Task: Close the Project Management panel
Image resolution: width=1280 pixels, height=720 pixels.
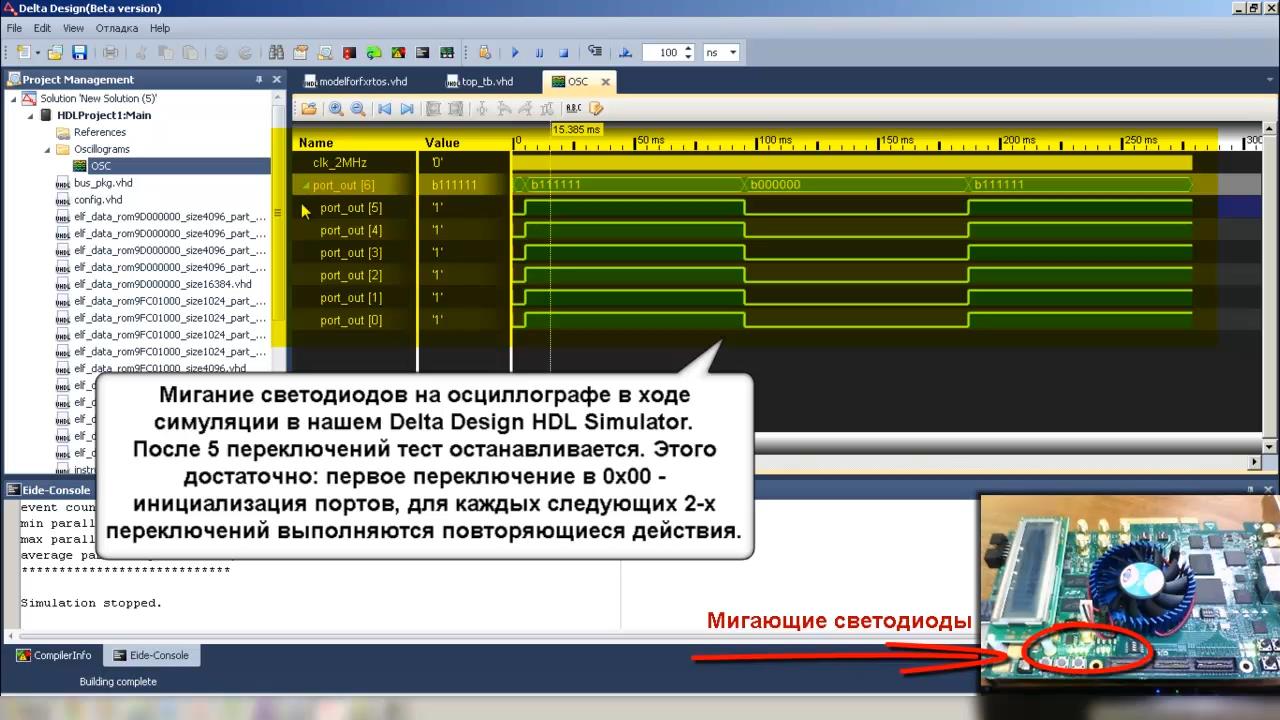Action: point(276,80)
